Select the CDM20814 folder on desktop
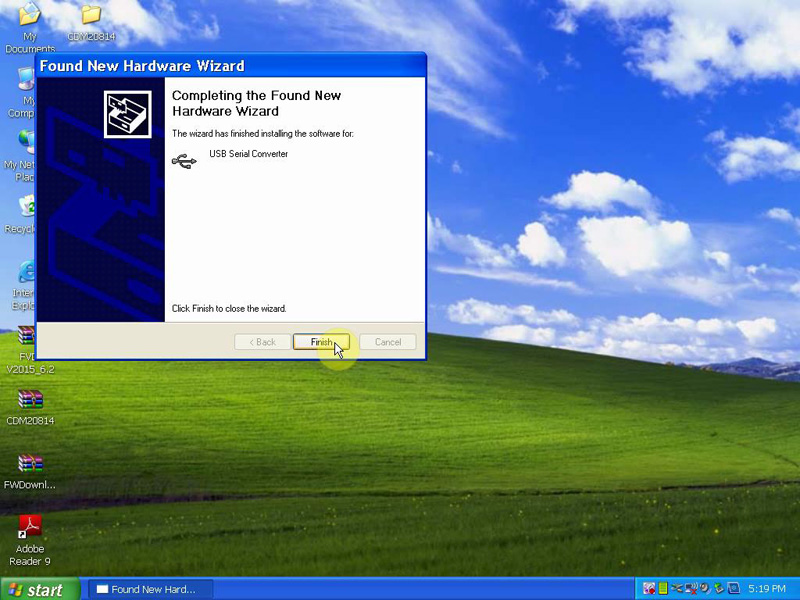The width and height of the screenshot is (800, 600). [91, 15]
